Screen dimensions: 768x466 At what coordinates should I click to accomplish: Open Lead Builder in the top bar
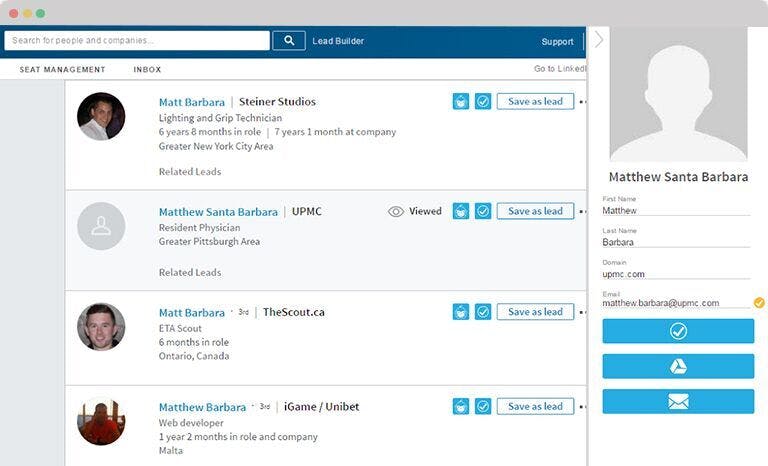point(338,41)
